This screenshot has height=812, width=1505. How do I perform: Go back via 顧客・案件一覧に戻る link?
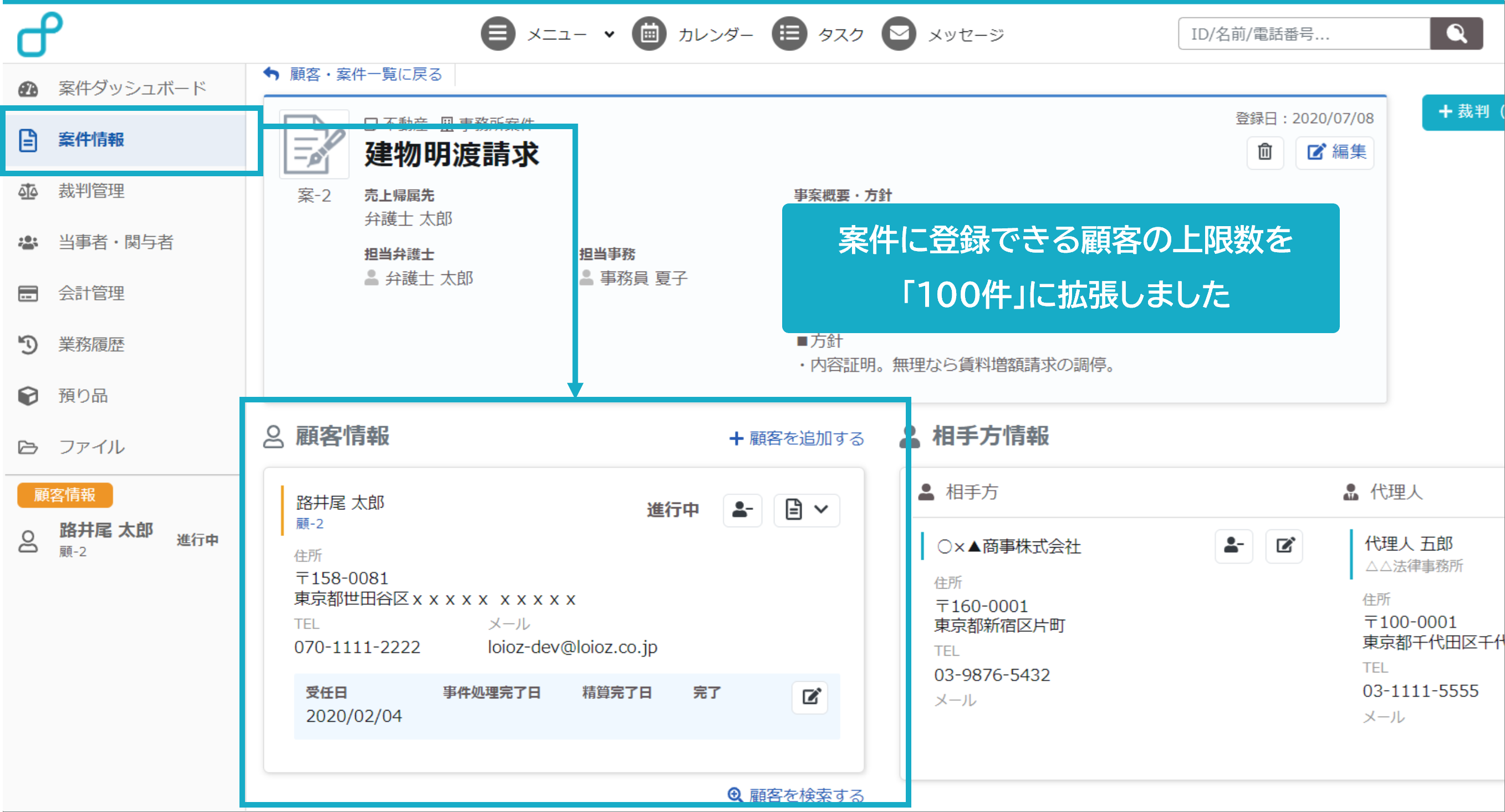[366, 74]
